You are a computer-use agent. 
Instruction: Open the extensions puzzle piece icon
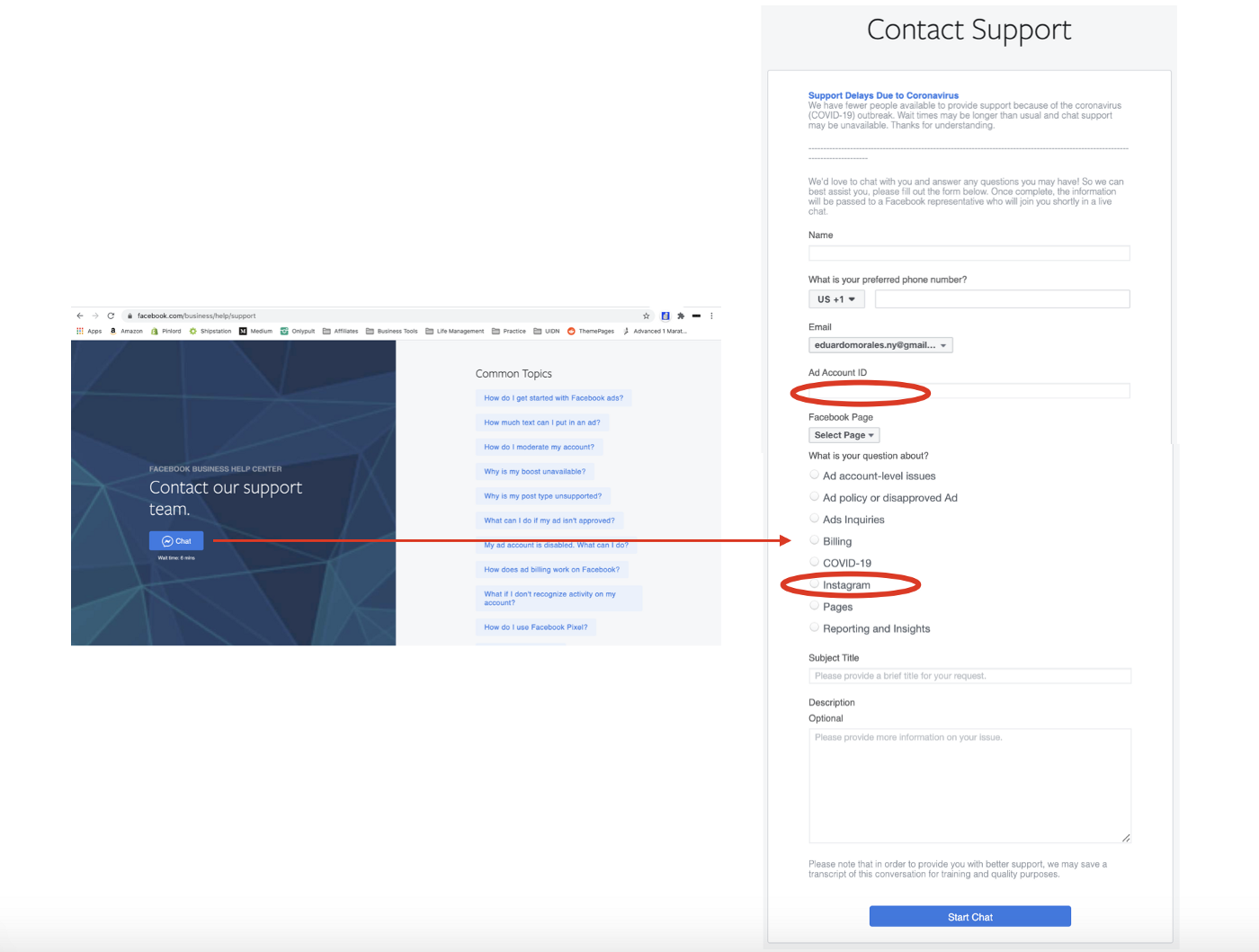click(681, 316)
